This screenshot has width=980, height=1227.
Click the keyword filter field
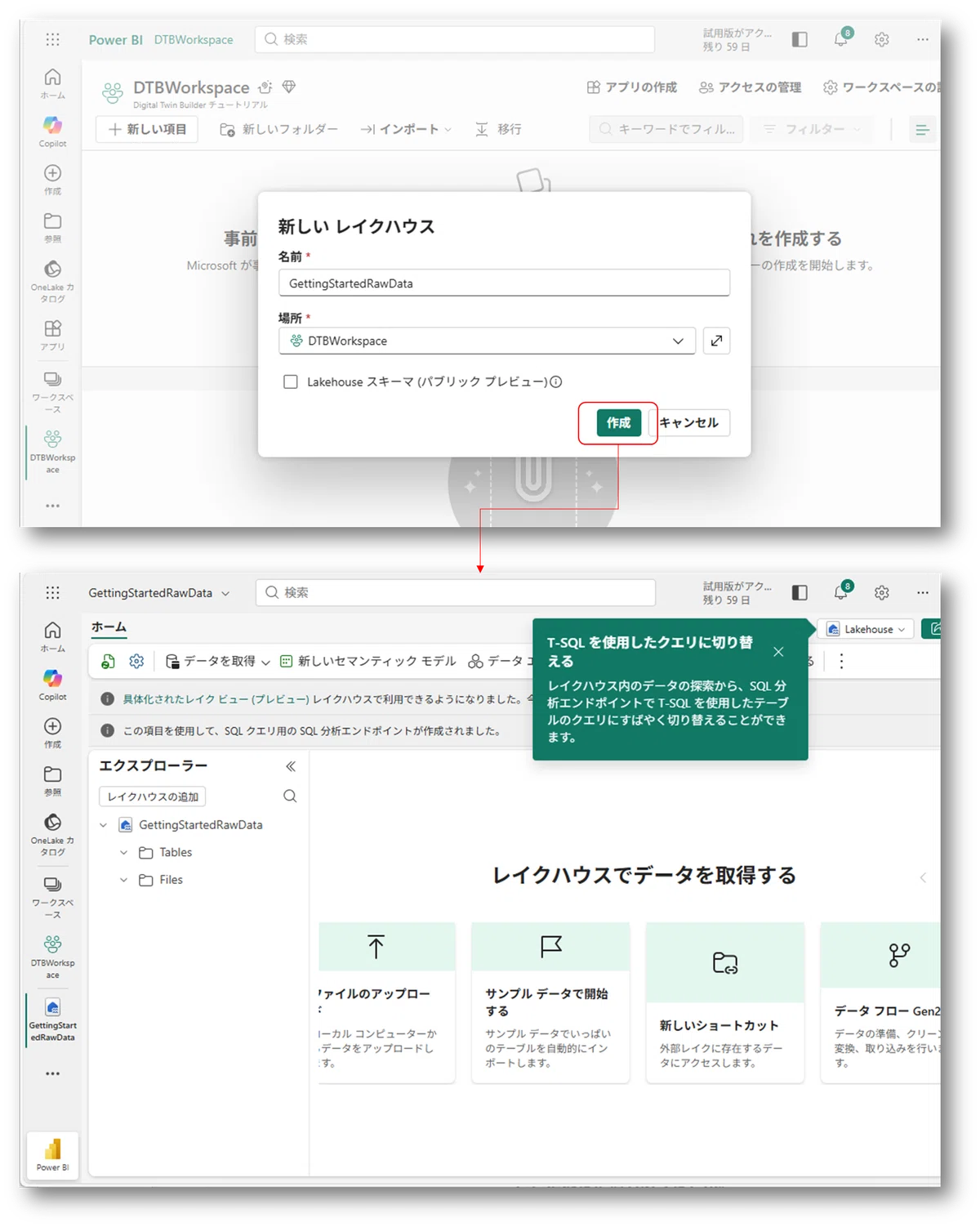pyautogui.click(x=666, y=129)
